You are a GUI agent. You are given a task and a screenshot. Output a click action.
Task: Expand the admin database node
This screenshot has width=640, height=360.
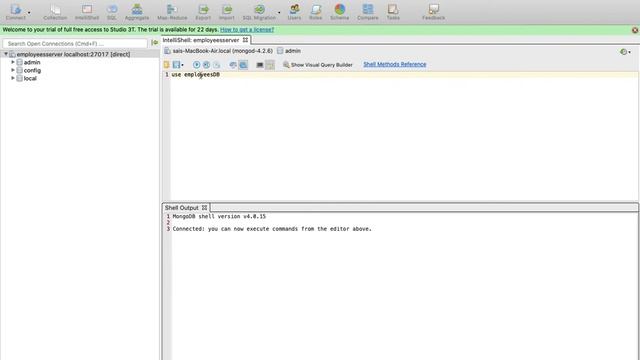click(13, 62)
